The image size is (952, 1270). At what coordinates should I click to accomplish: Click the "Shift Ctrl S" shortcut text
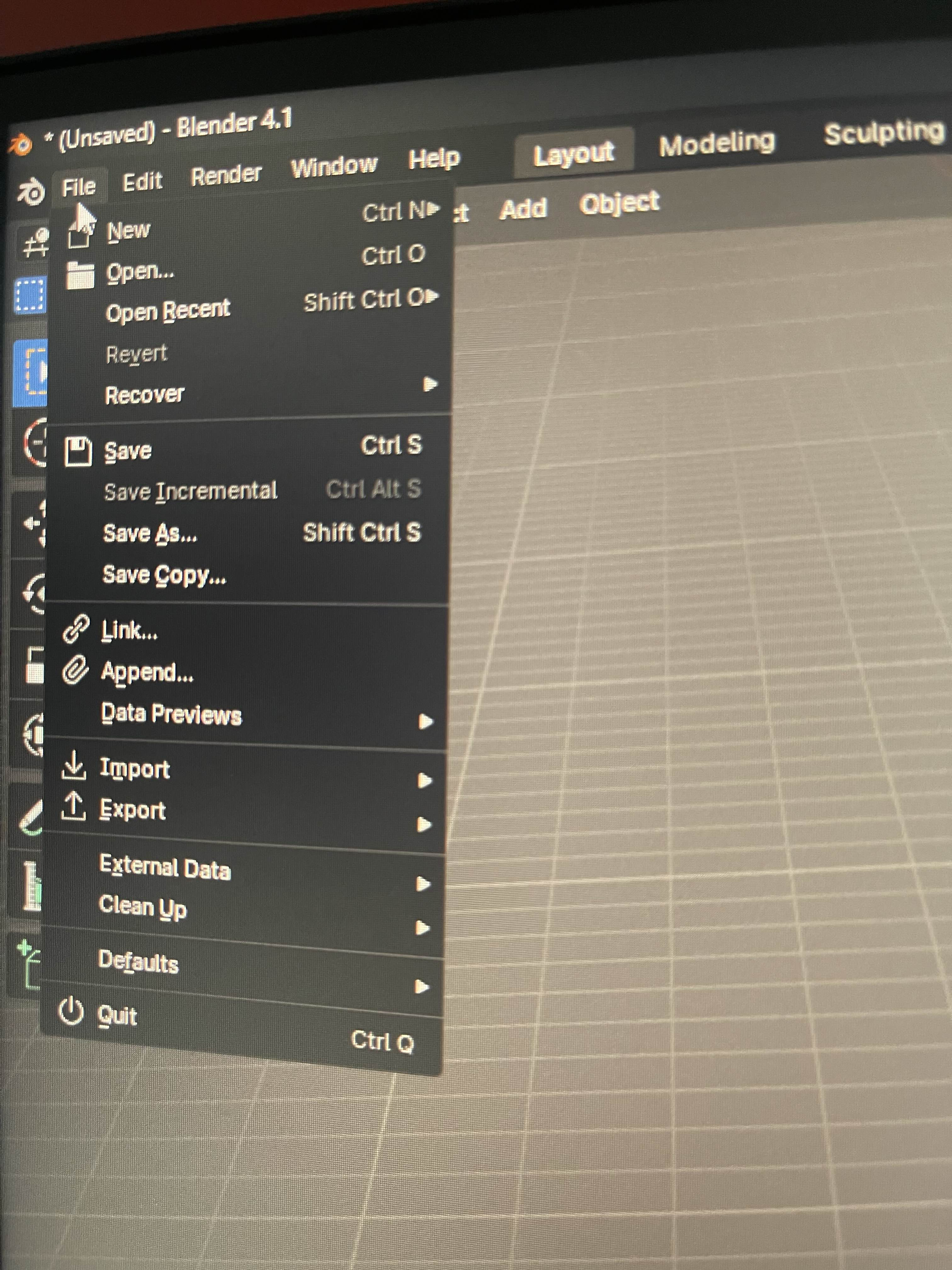362,532
